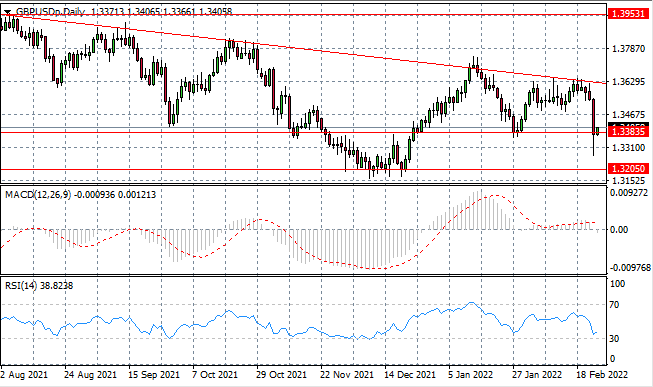Click the 0.00 MACD zero level value
Image resolution: width=653 pixels, height=387 pixels.
(618, 230)
